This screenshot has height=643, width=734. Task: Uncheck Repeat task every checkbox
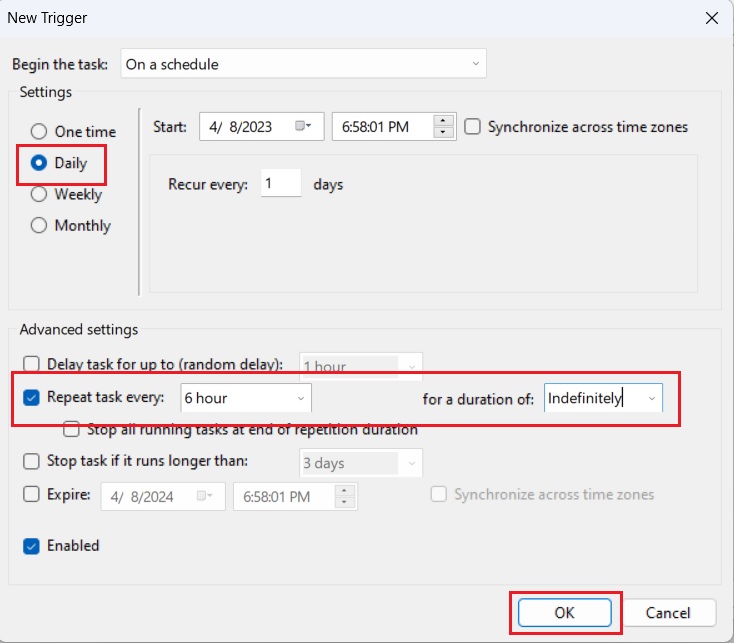click(x=31, y=398)
